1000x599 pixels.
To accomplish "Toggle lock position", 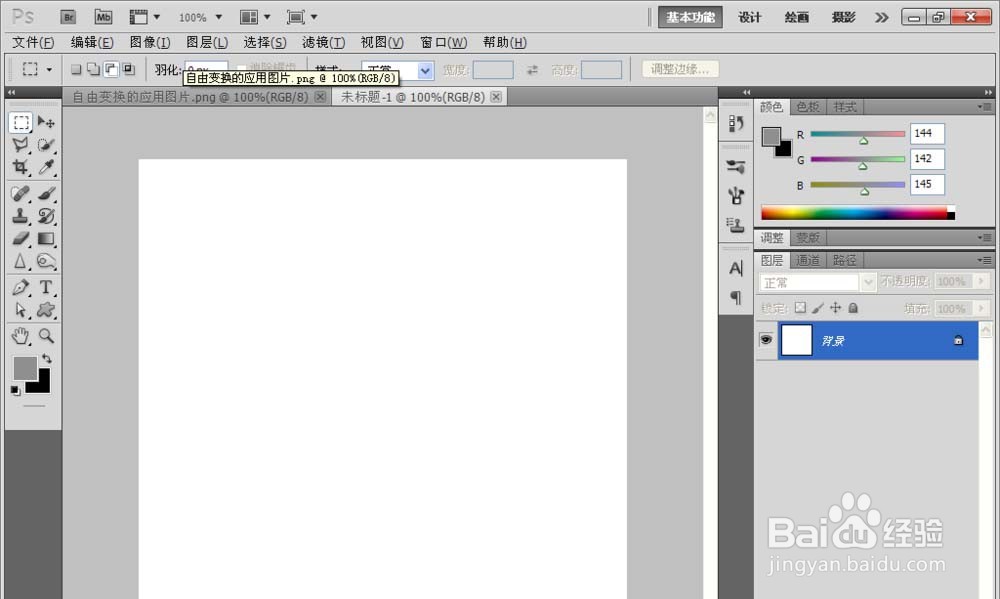I will (835, 308).
